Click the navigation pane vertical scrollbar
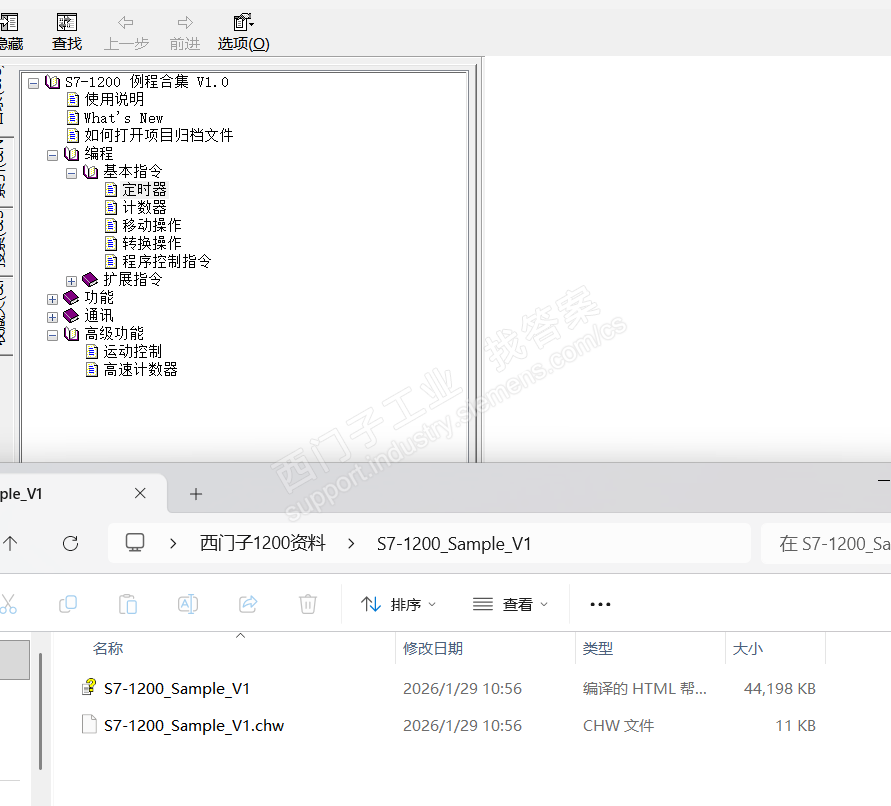This screenshot has height=806, width=891. pos(40,712)
